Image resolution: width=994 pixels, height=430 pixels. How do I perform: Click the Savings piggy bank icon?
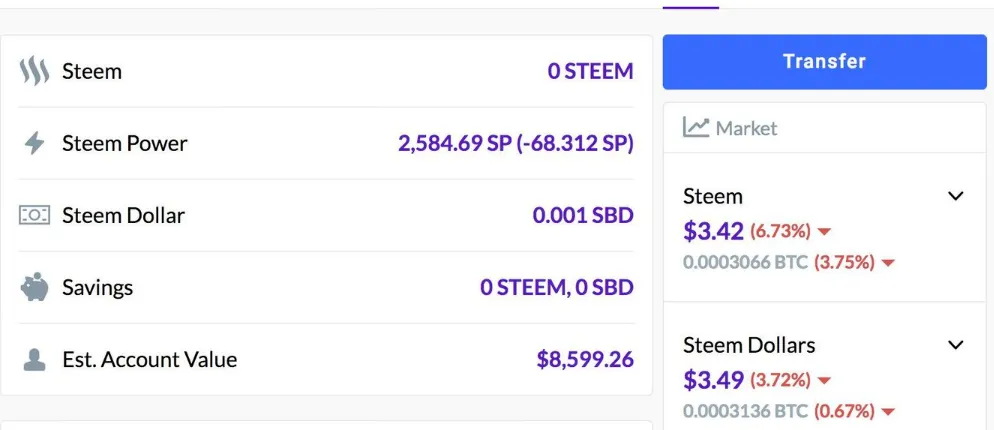pyautogui.click(x=34, y=287)
